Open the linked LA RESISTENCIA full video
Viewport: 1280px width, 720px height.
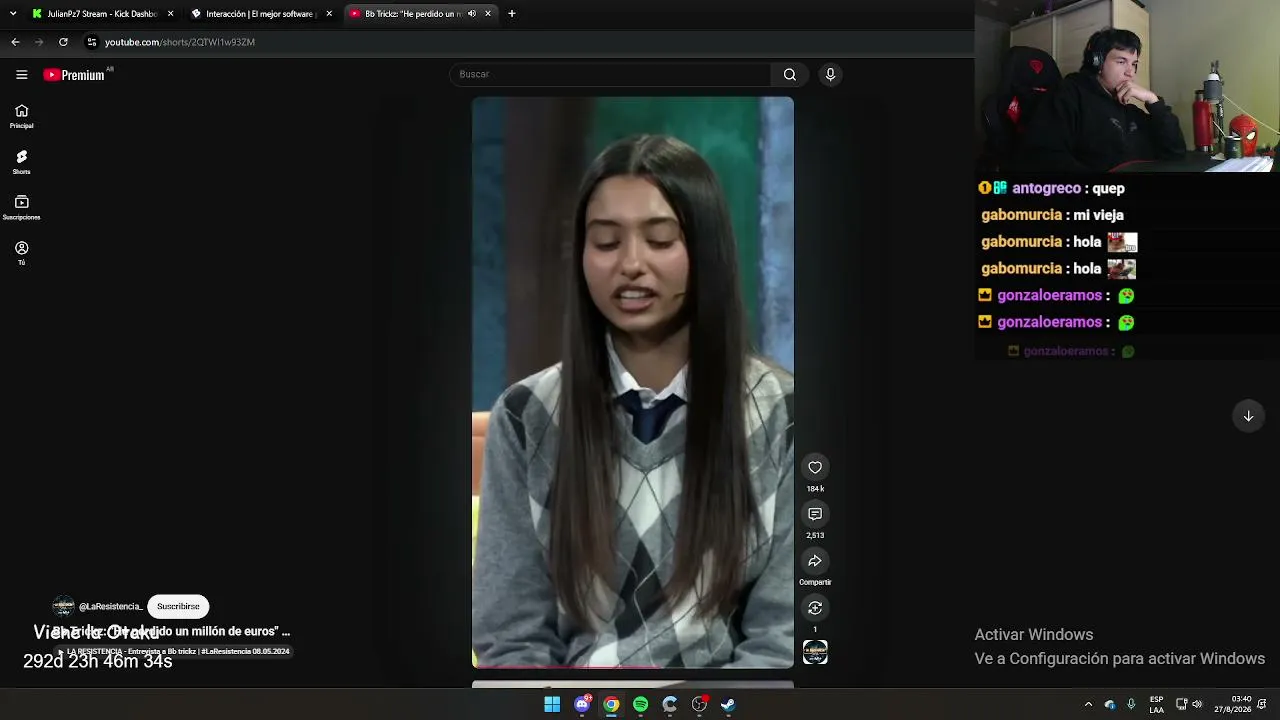[174, 651]
